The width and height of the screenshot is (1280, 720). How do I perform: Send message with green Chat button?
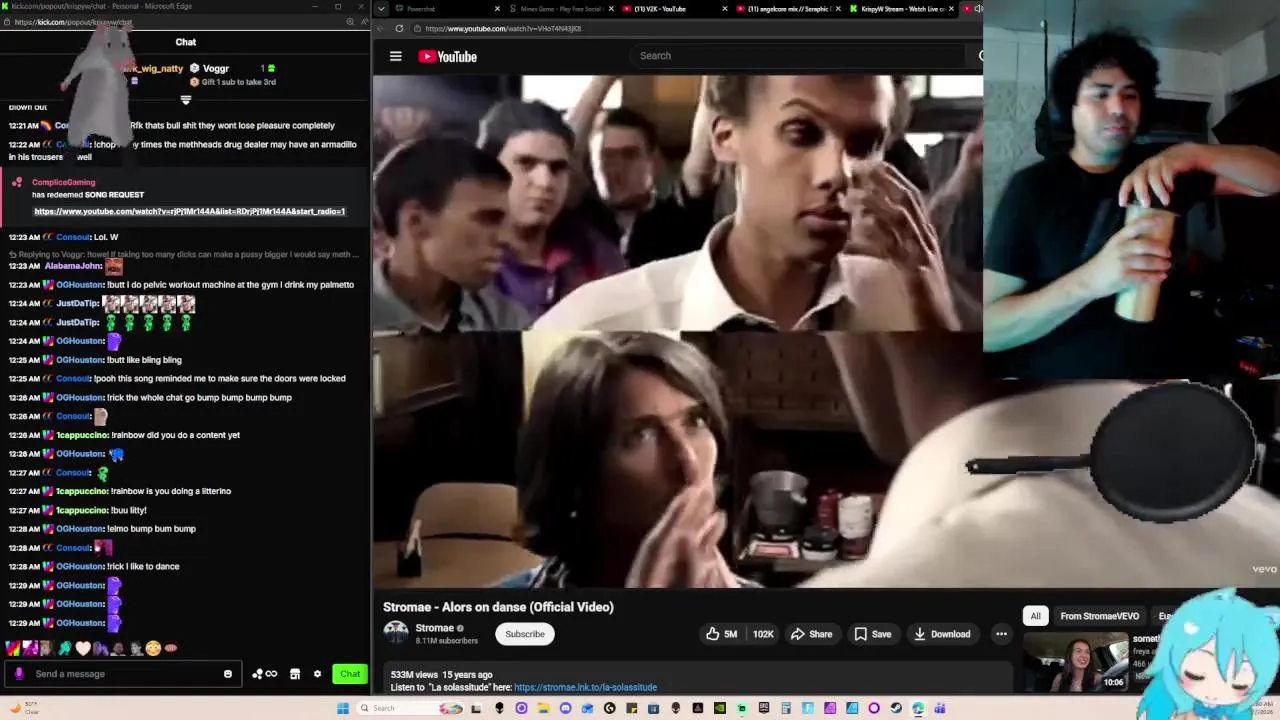(x=350, y=674)
